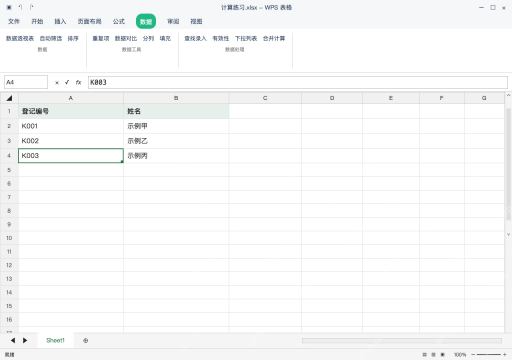Switch to the 视图 tab

click(196, 22)
